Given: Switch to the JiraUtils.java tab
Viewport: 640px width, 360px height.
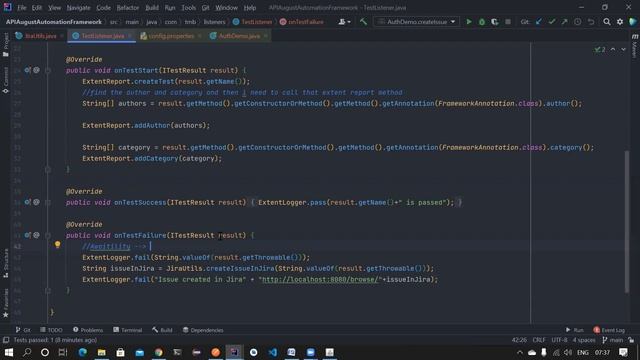Looking at the screenshot, I should [40, 36].
